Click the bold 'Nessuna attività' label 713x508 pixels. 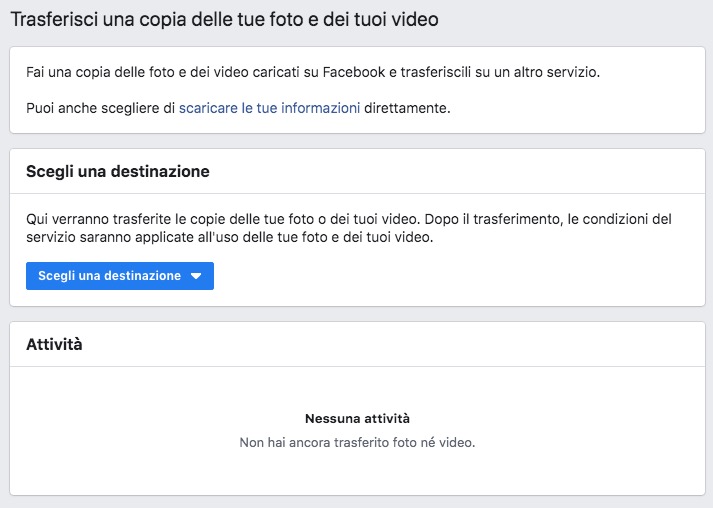[x=357, y=419]
